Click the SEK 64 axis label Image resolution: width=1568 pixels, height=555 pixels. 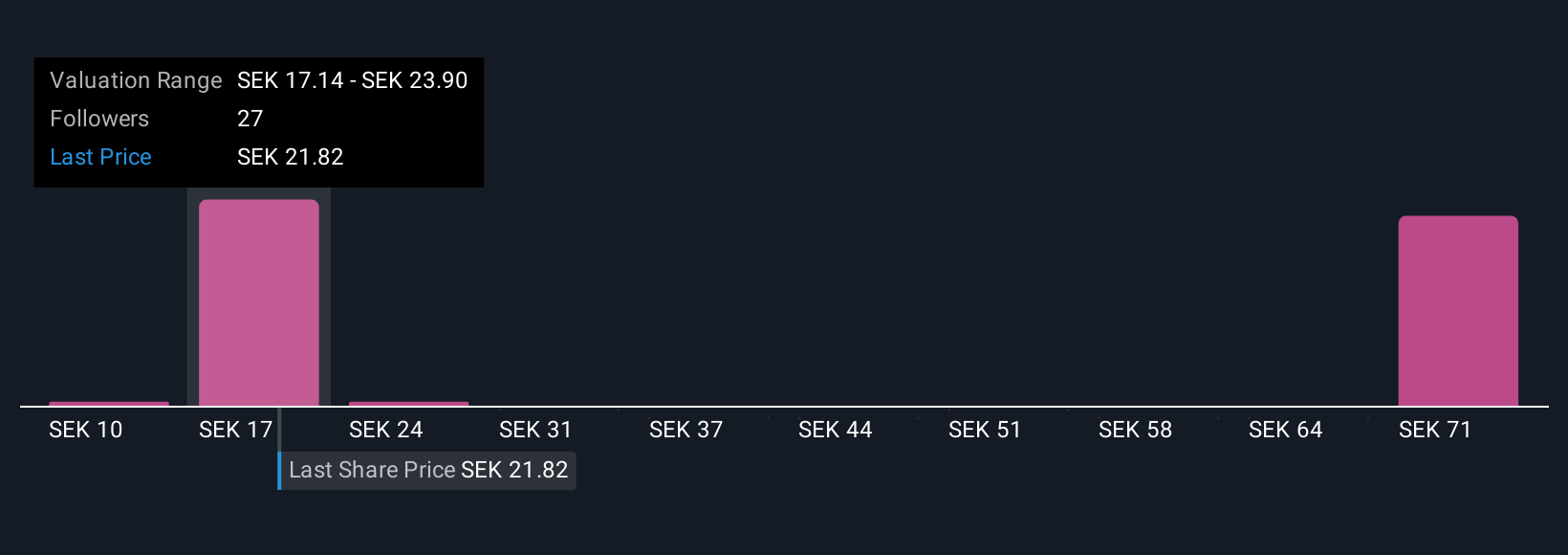coord(1285,431)
